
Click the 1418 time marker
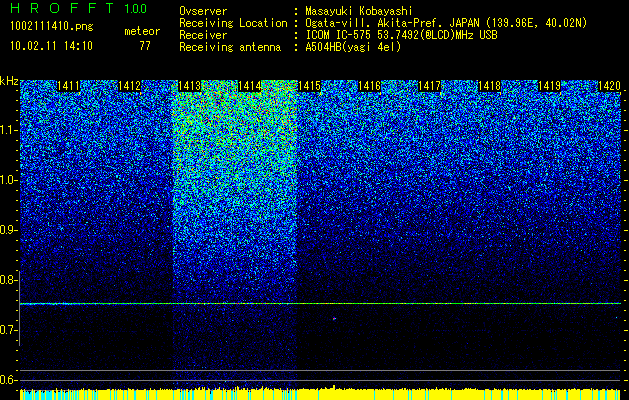489,86
